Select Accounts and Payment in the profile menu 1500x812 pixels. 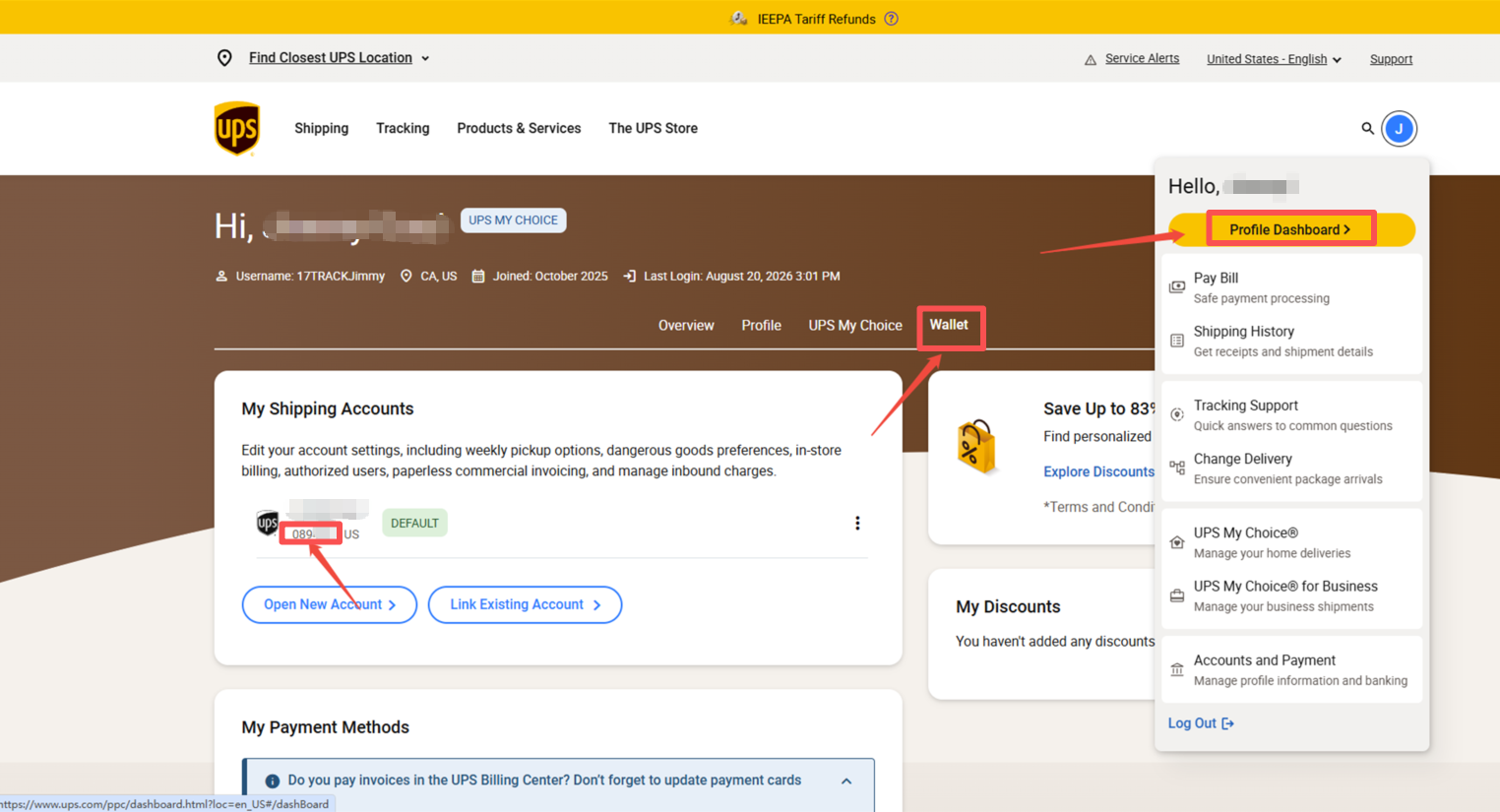pyautogui.click(x=1291, y=669)
